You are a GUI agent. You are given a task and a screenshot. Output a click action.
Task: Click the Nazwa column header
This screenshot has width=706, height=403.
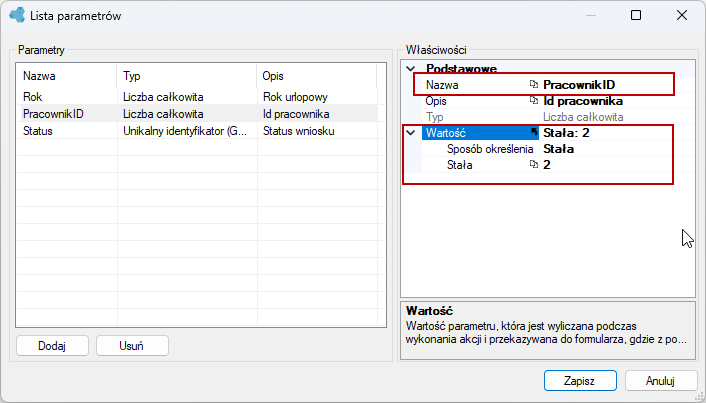click(x=66, y=76)
